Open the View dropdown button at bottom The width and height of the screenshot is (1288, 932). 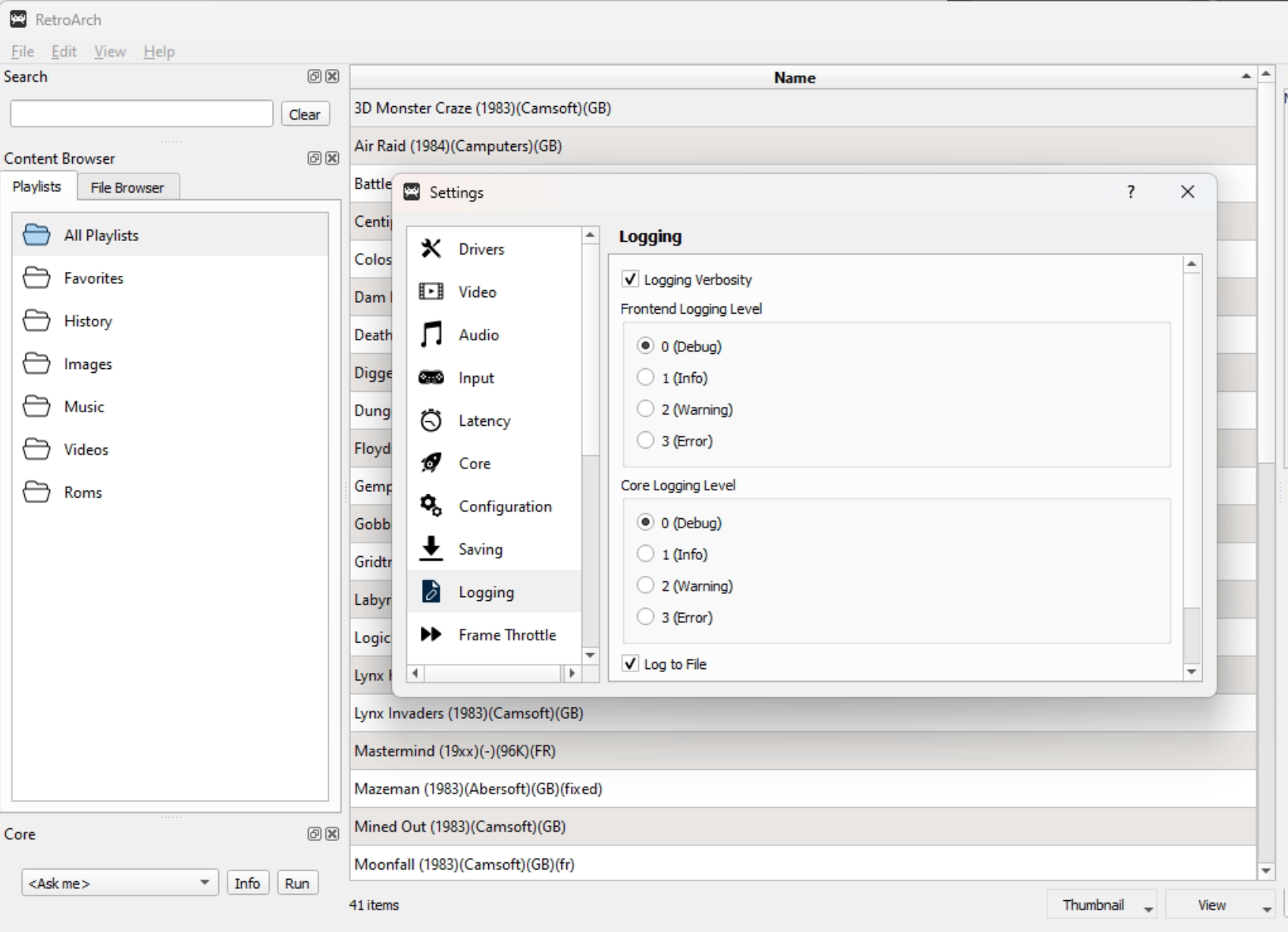[1220, 905]
